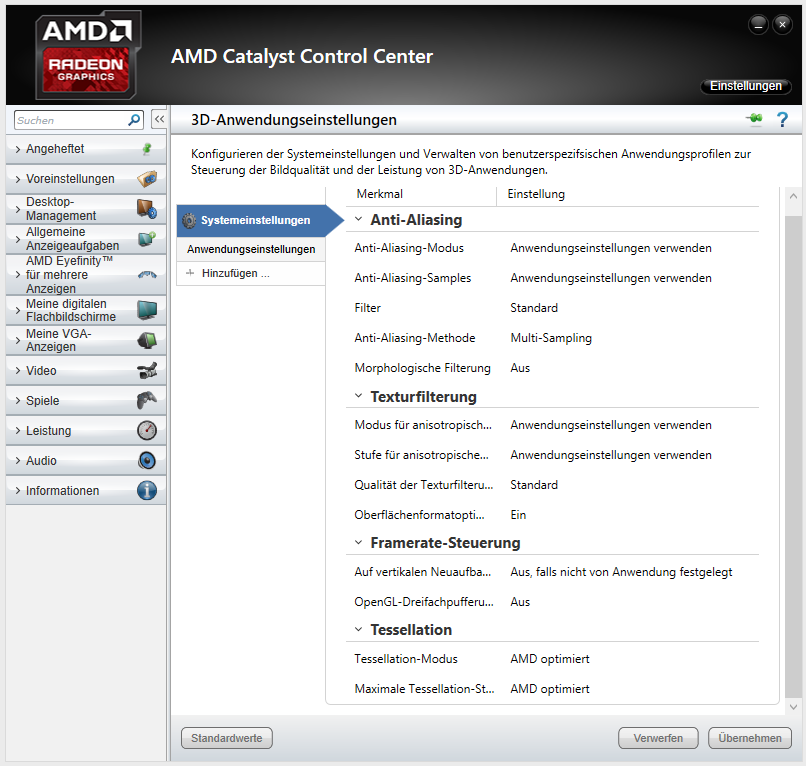Viewport: 806px width, 766px height.
Task: Click the Merkmal column header
Action: tap(379, 194)
